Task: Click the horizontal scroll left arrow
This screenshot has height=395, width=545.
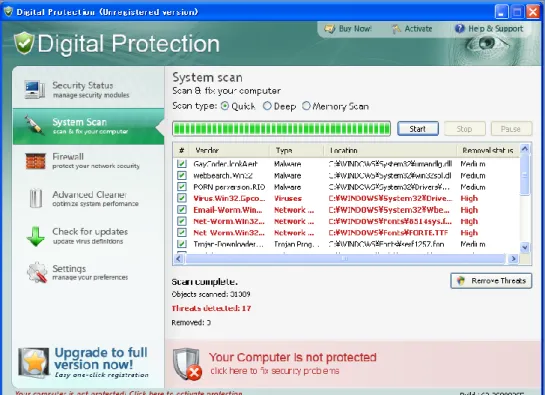Action: (x=179, y=258)
